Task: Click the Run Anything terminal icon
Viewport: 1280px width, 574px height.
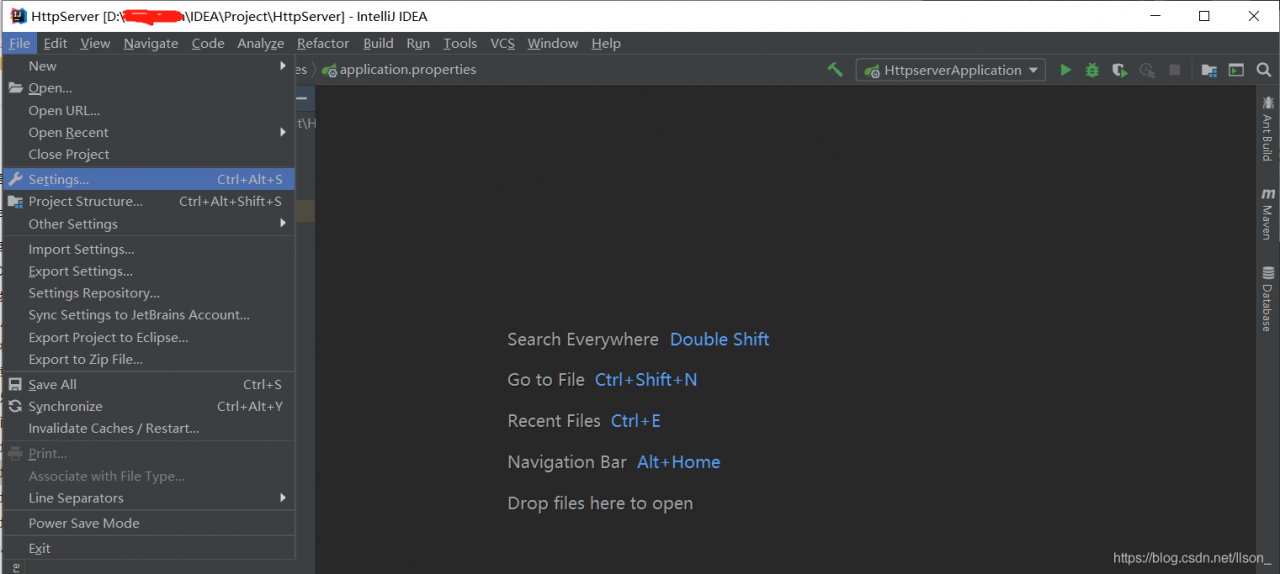Action: click(x=1237, y=70)
